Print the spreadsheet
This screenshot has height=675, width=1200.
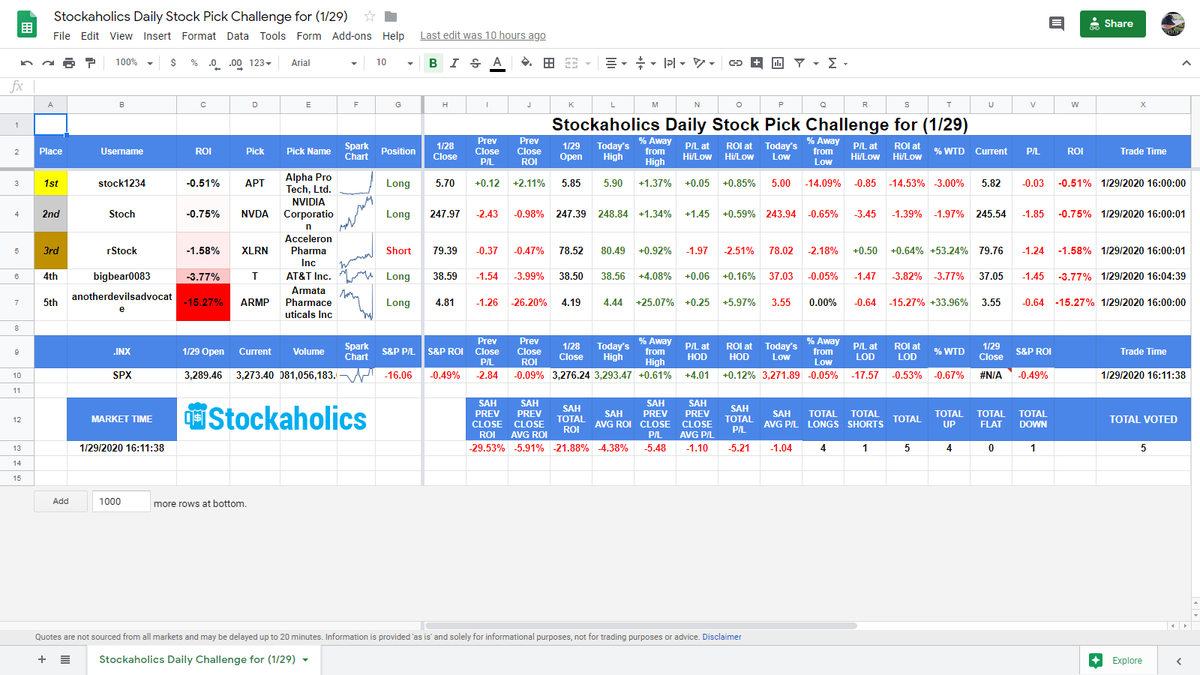coord(68,63)
